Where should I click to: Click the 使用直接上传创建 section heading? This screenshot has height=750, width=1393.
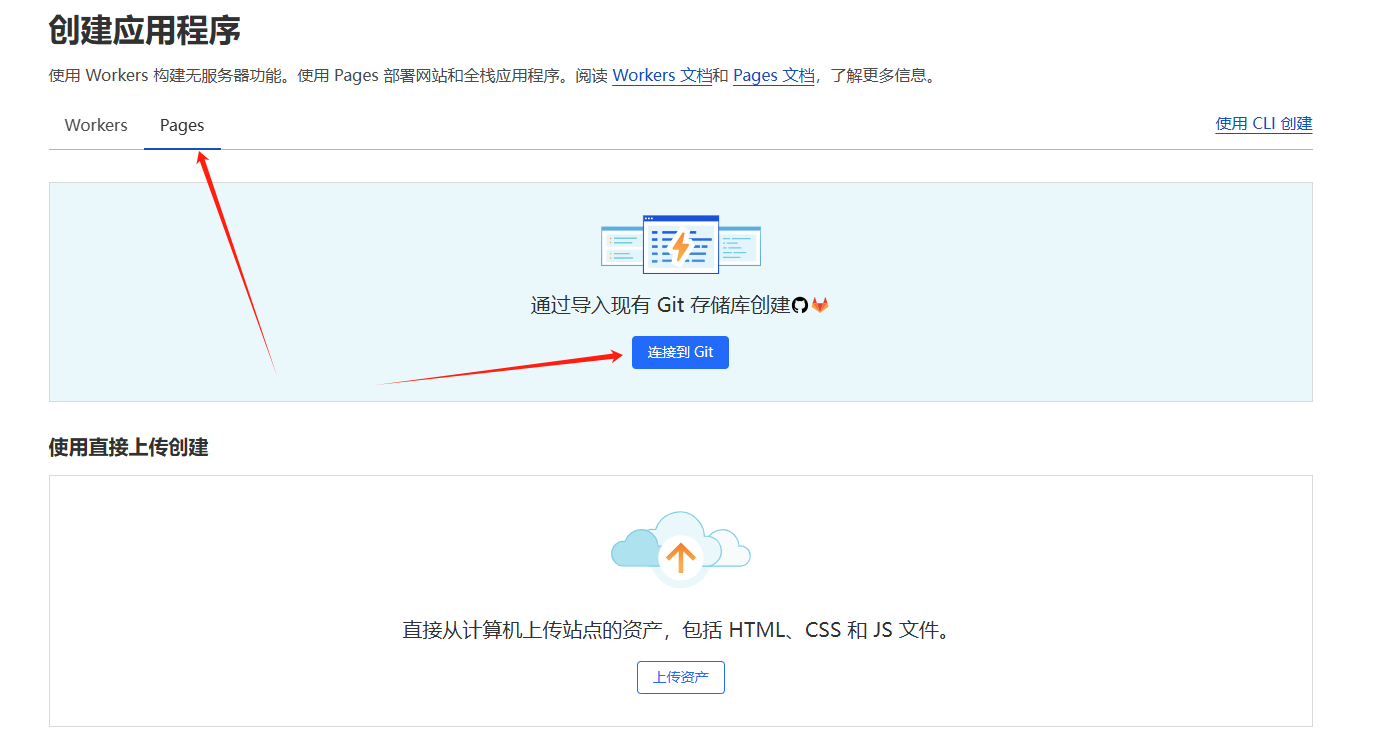(128, 447)
